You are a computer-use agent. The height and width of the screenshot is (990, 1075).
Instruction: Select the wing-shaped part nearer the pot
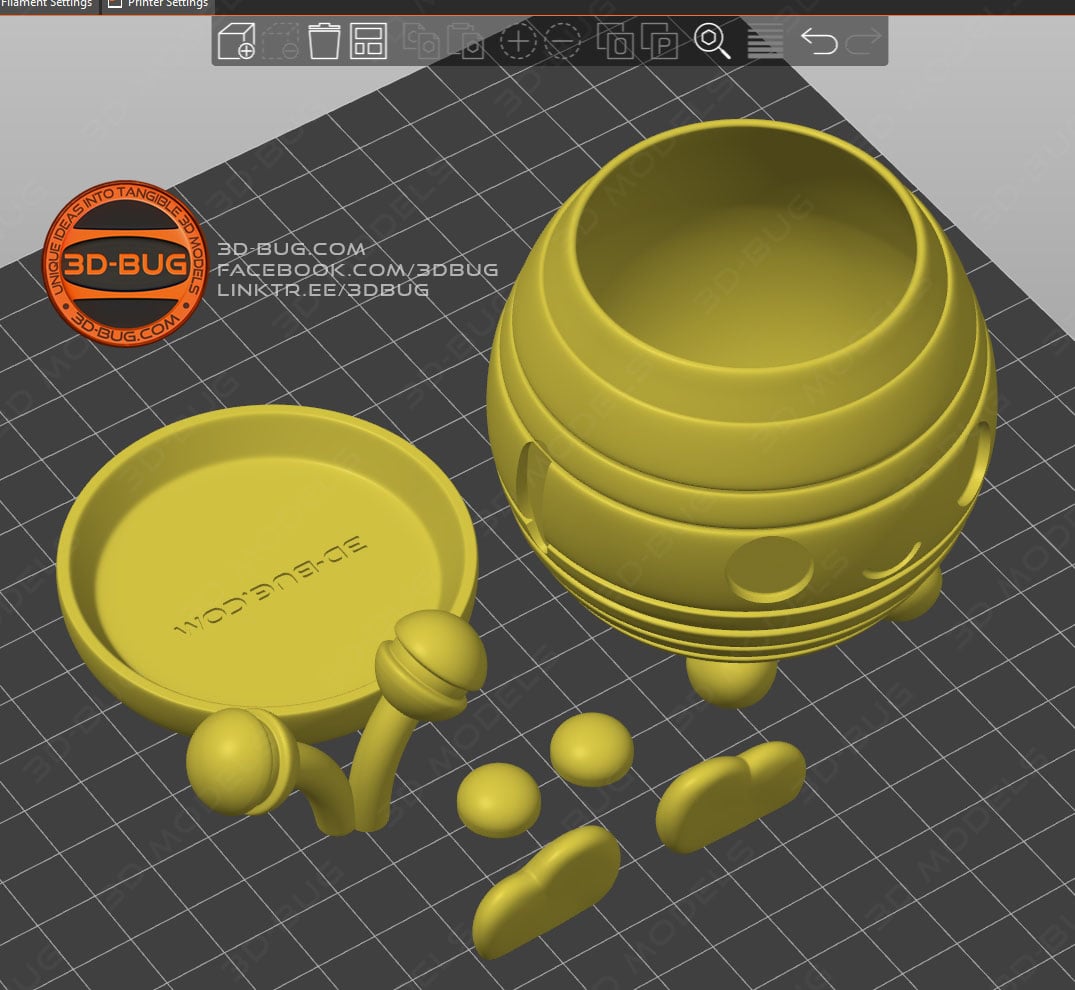[x=730, y=795]
